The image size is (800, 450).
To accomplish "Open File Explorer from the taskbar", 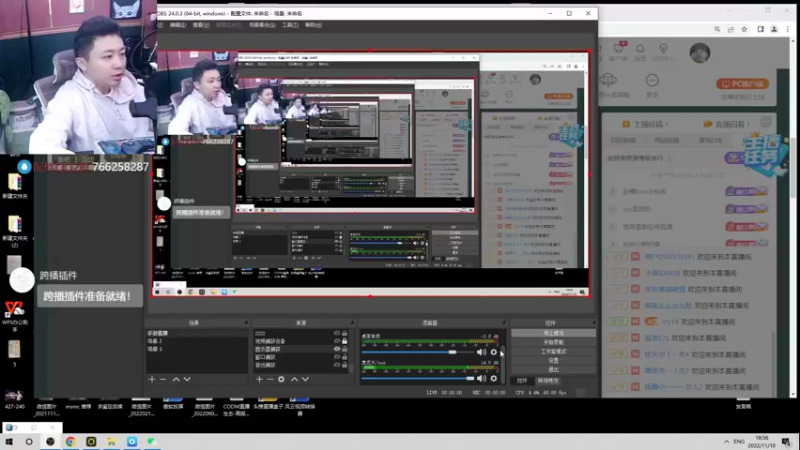I will click(111, 442).
